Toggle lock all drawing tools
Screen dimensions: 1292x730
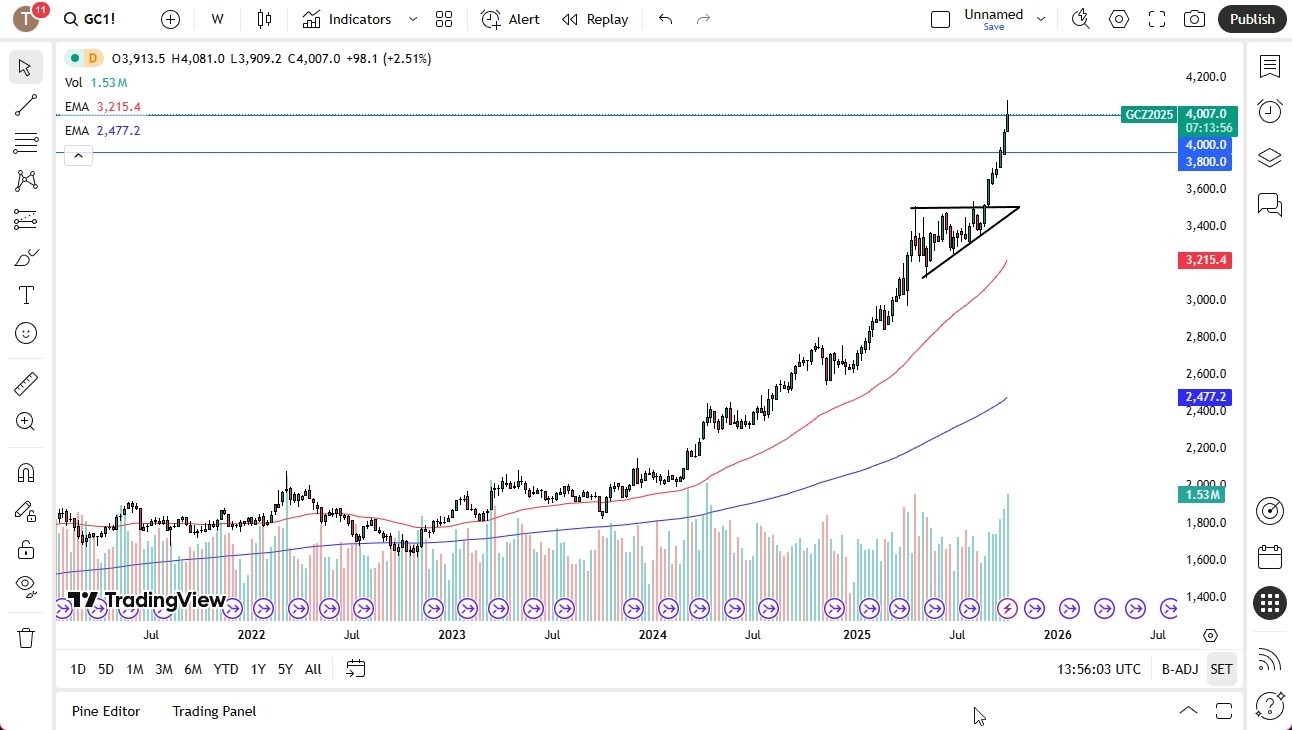(26, 549)
